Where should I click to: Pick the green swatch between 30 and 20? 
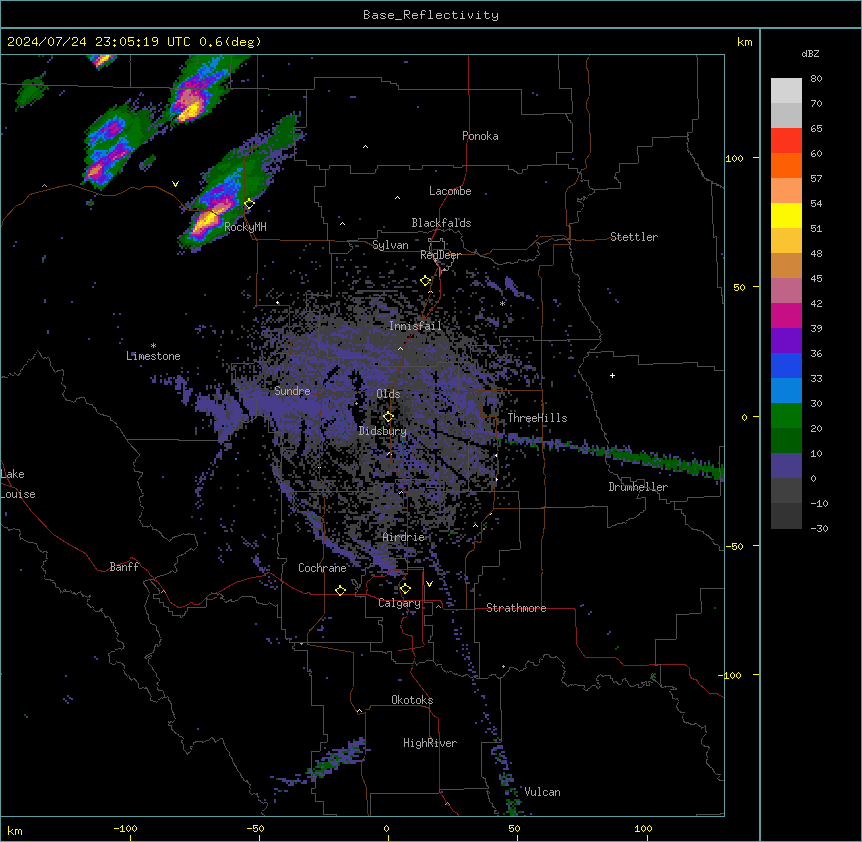(786, 416)
